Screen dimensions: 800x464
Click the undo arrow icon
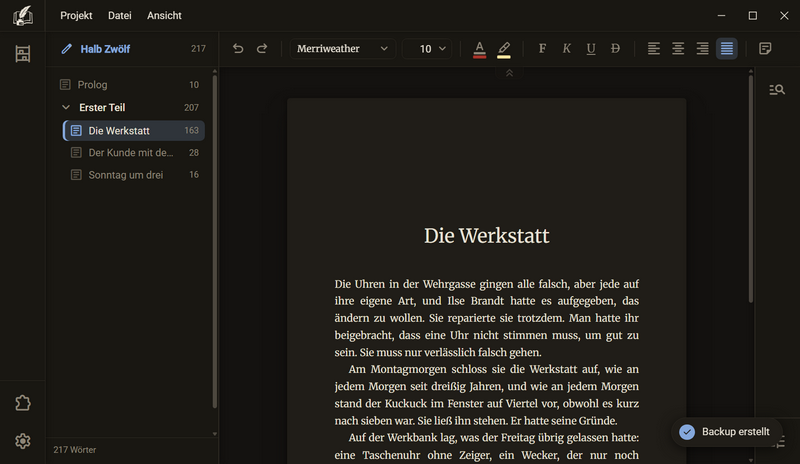click(x=238, y=48)
